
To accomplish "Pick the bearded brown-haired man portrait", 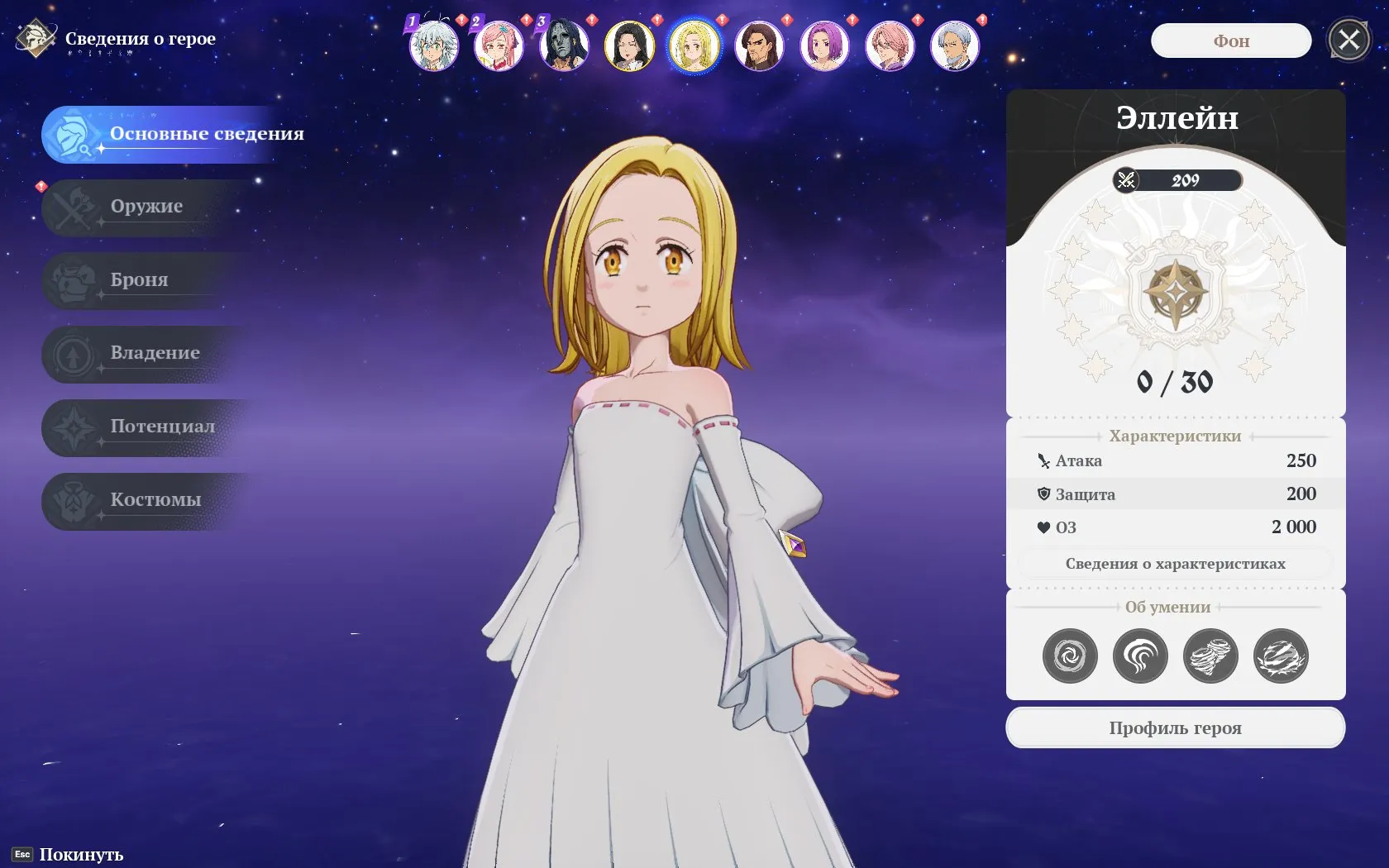I will (759, 45).
